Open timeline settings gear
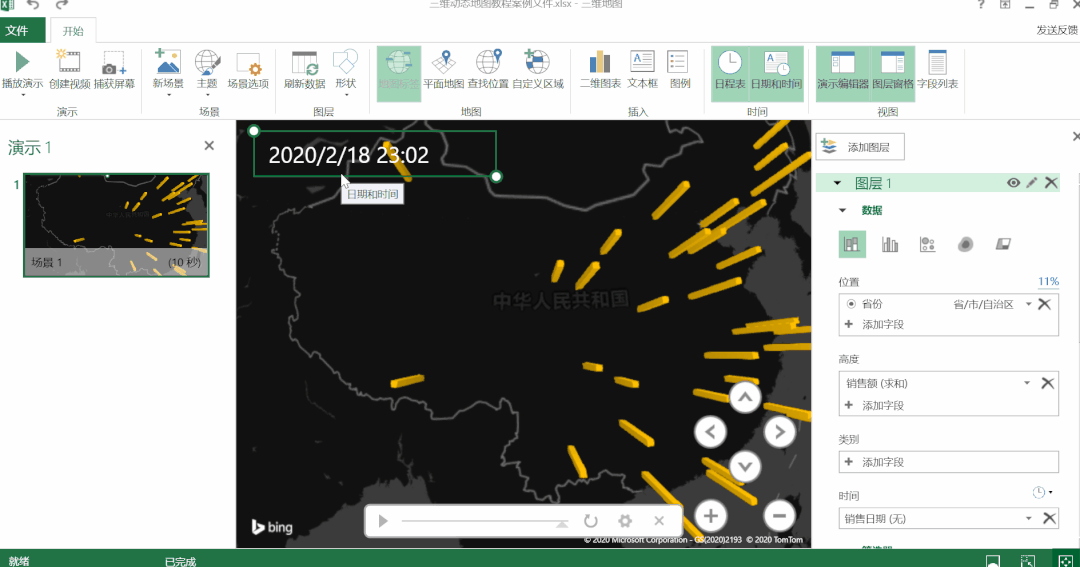 click(625, 521)
